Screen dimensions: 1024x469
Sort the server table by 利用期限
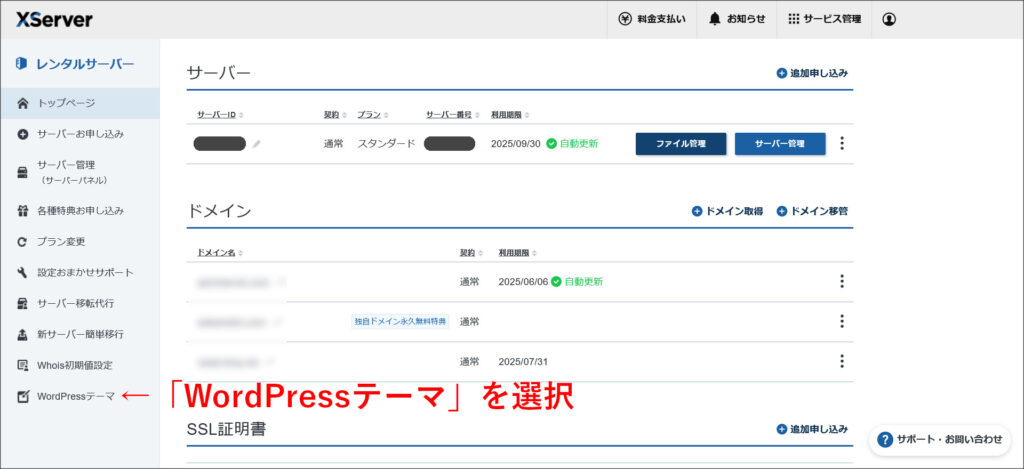coord(510,115)
